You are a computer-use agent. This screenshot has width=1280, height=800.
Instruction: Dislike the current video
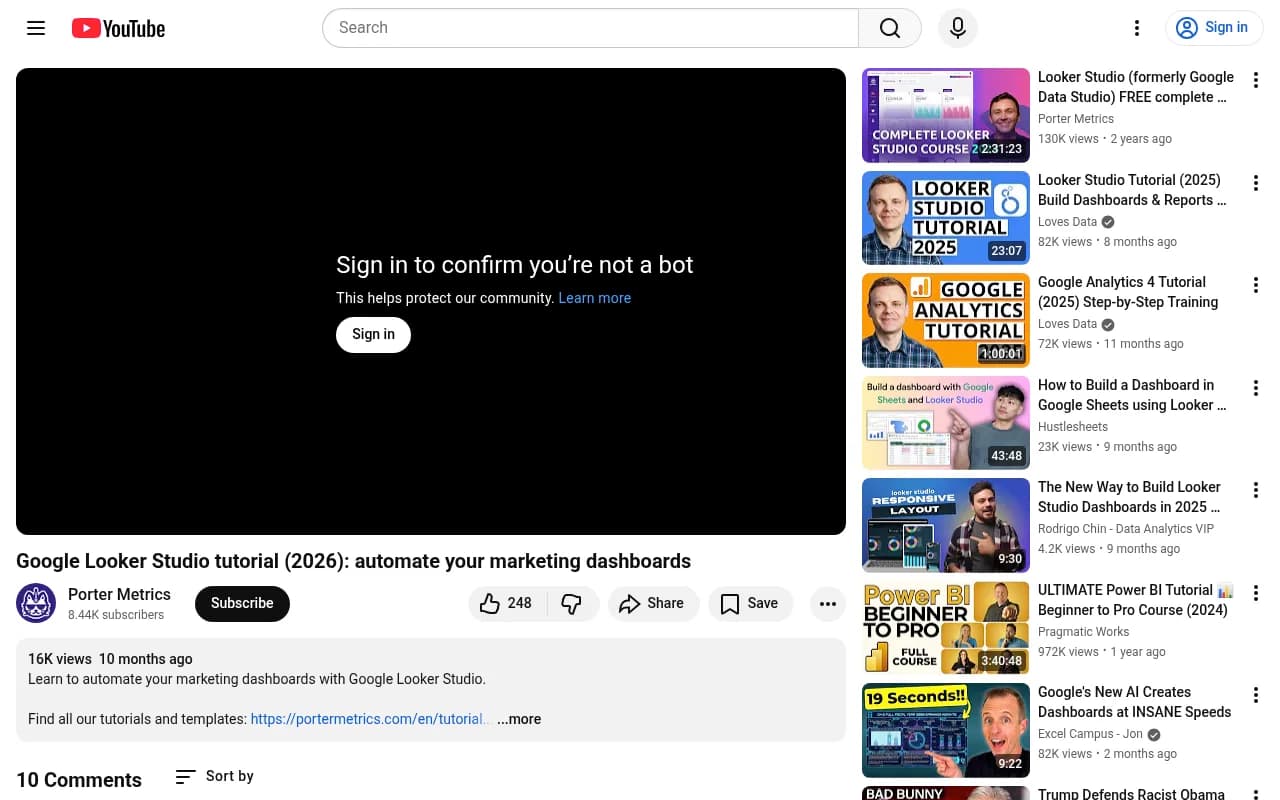click(572, 604)
